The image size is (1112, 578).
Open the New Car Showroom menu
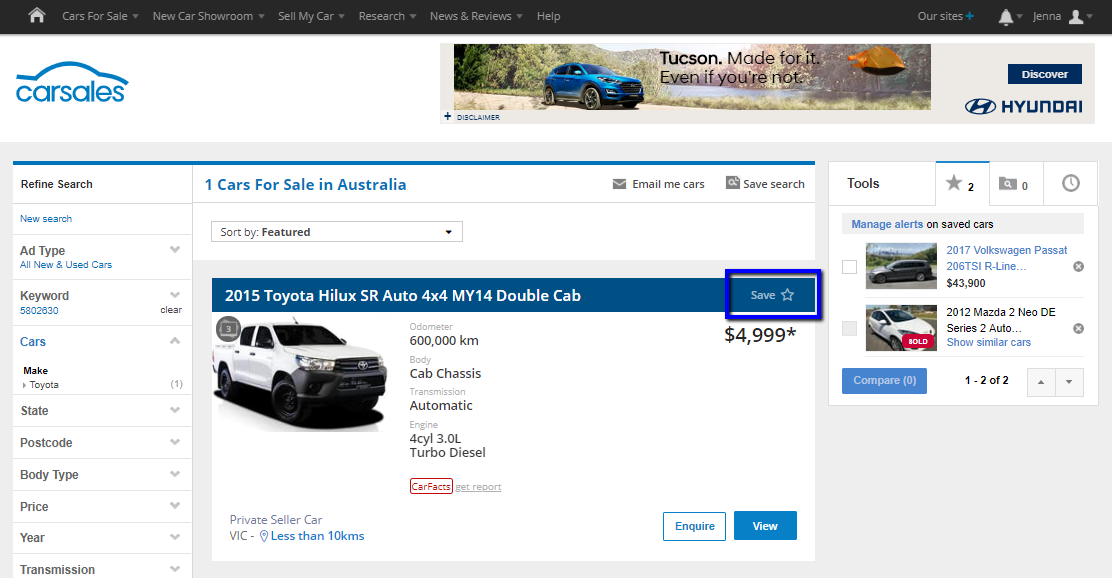pos(208,16)
